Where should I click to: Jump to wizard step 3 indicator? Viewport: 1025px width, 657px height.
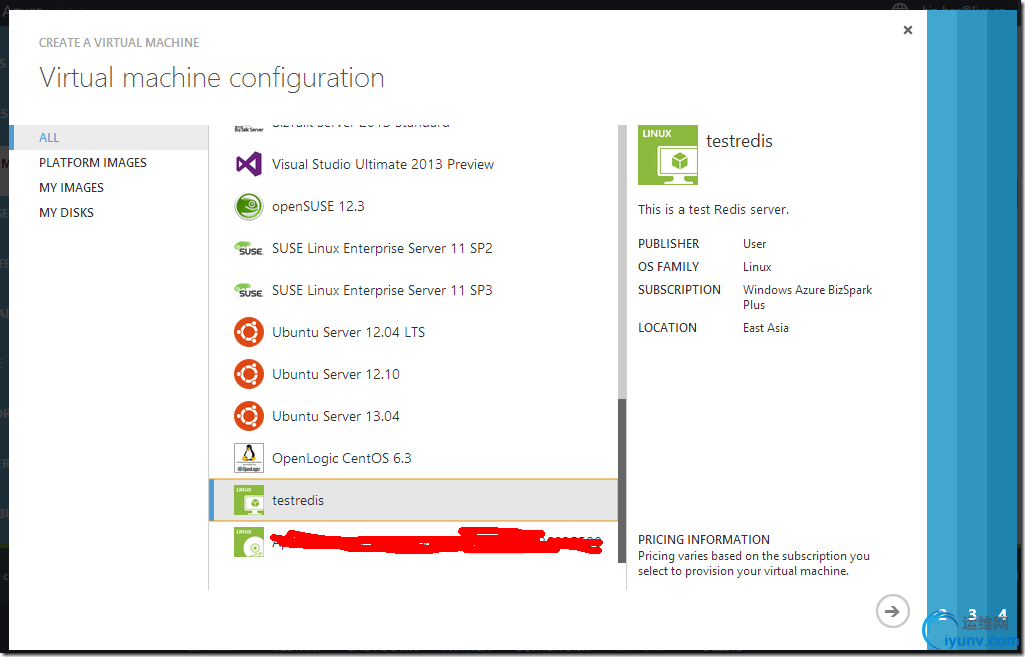[972, 615]
